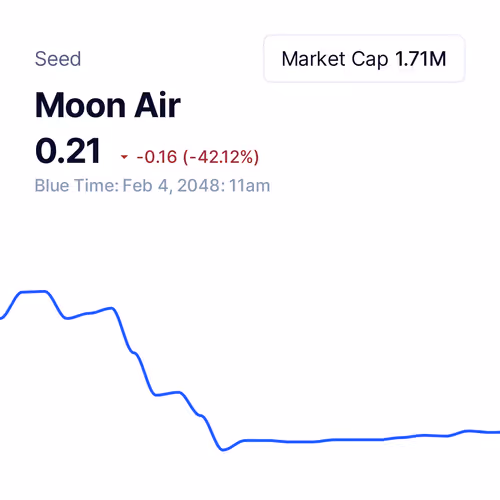Click the (-42.12%) percentage change text

[221, 157]
